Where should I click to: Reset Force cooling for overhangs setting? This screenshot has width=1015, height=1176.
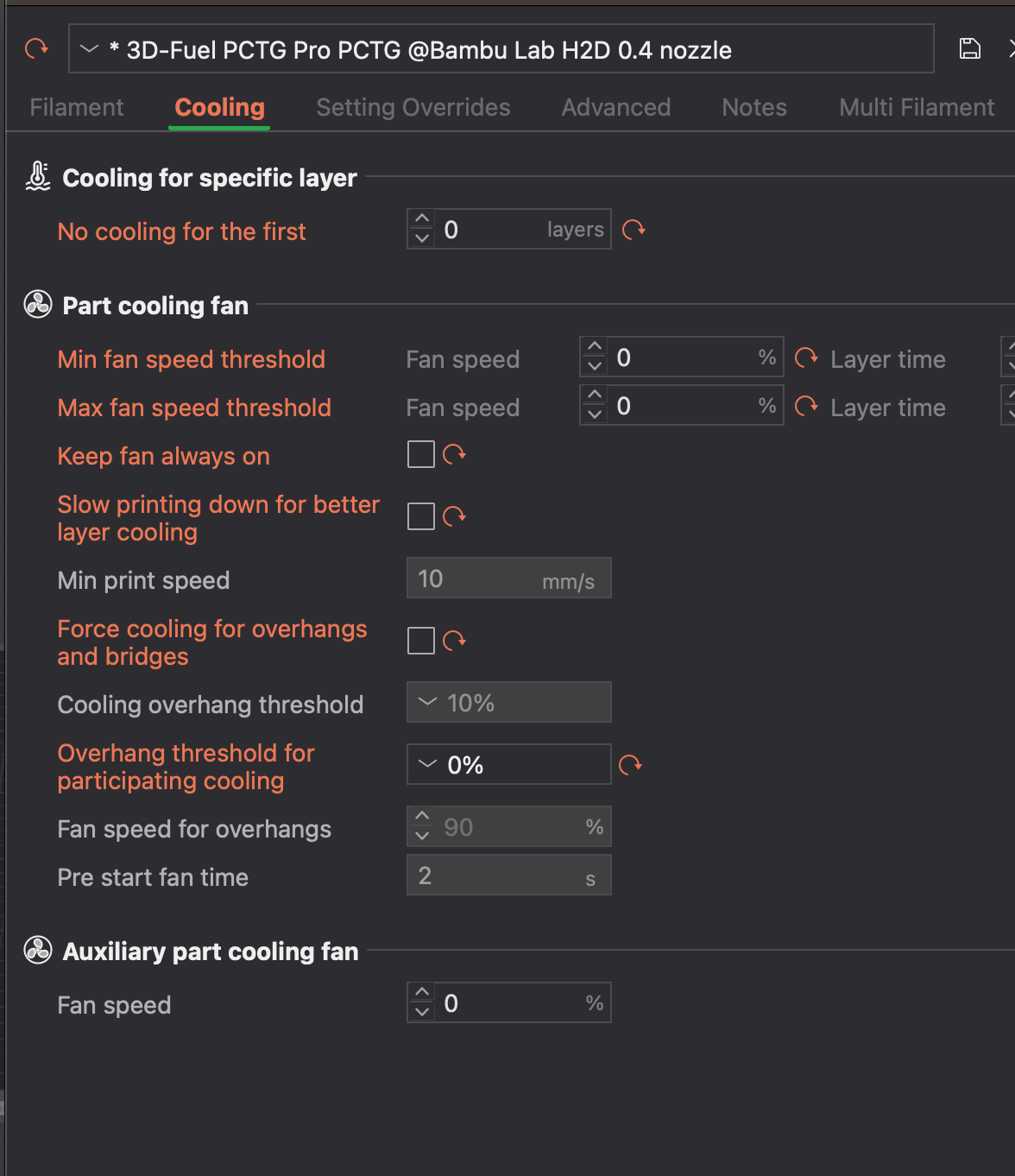(x=455, y=641)
